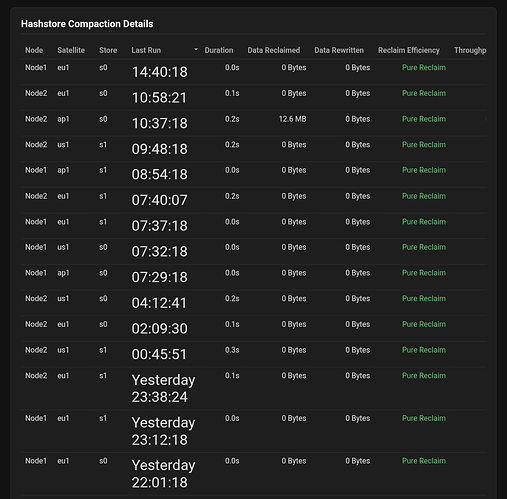Viewport: 507px width, 499px height.
Task: Click Reclaim Efficiency column header
Action: pos(409,50)
